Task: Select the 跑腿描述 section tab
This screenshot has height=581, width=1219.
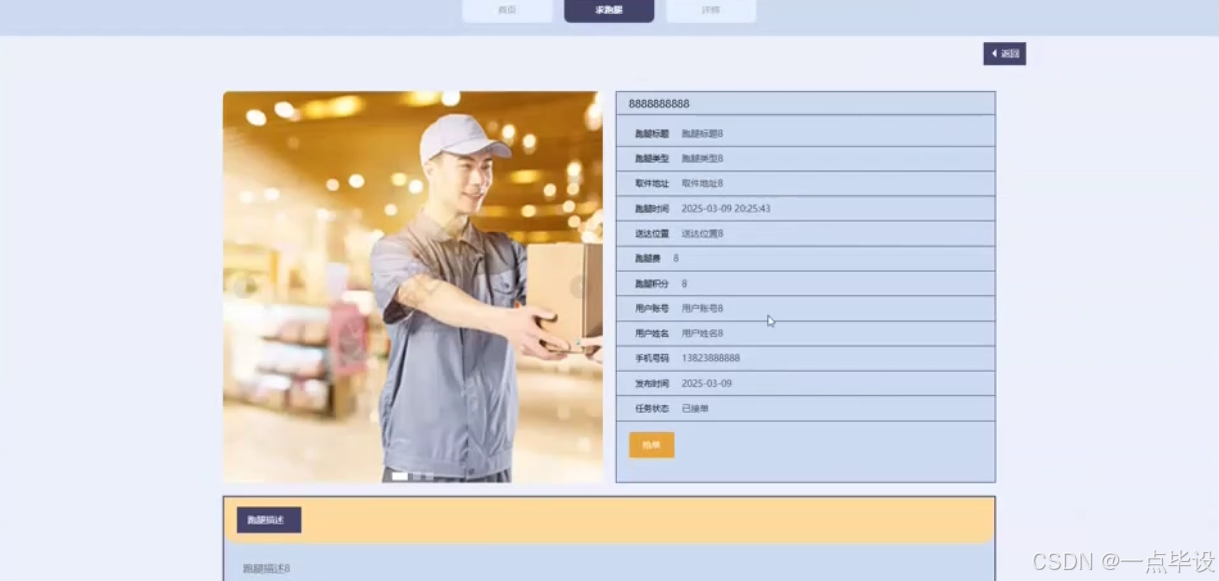Action: click(269, 520)
